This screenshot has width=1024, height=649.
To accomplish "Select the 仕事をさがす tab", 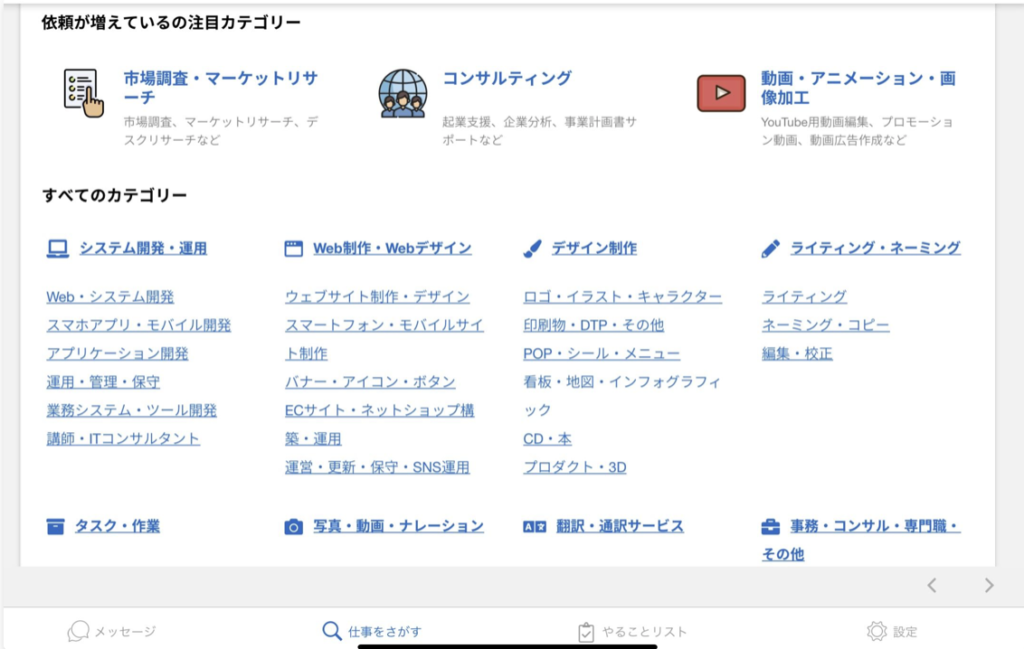I will 372,631.
